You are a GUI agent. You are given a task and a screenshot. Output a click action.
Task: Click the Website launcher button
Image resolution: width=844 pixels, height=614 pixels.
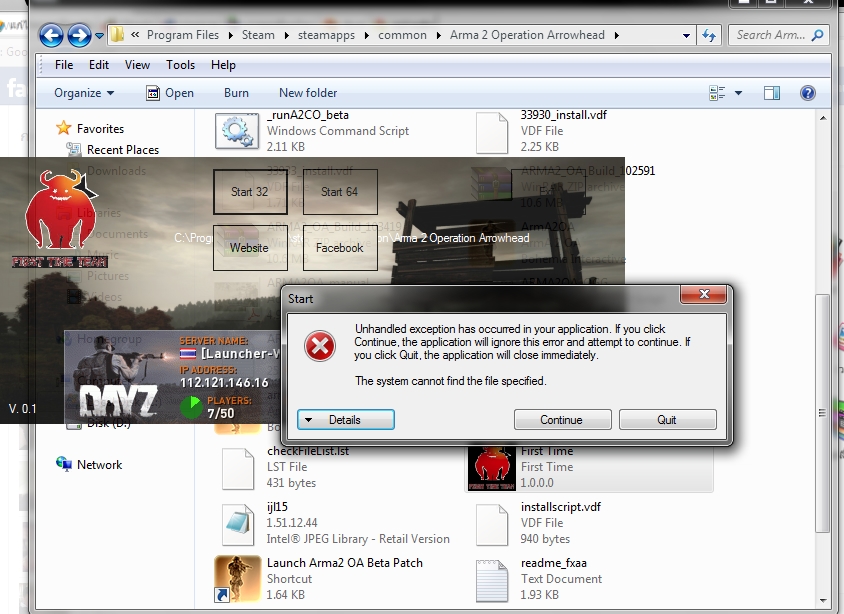[x=250, y=248]
